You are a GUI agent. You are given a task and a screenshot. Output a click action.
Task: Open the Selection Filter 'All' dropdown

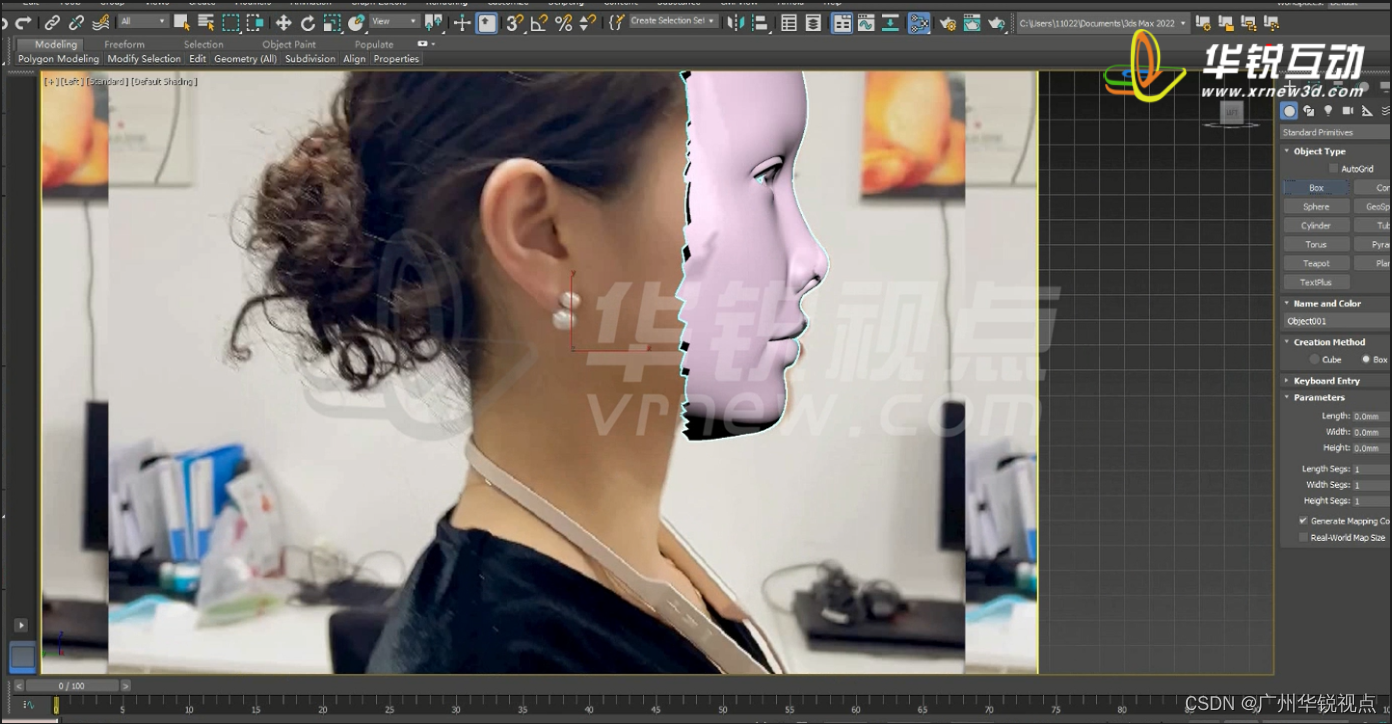143,21
